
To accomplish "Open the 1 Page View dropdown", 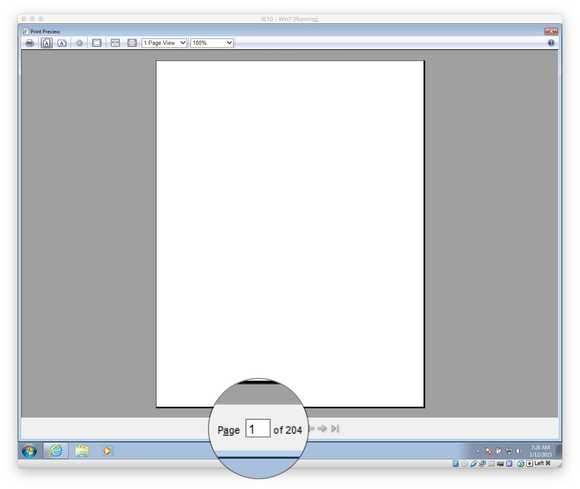I will (x=164, y=43).
